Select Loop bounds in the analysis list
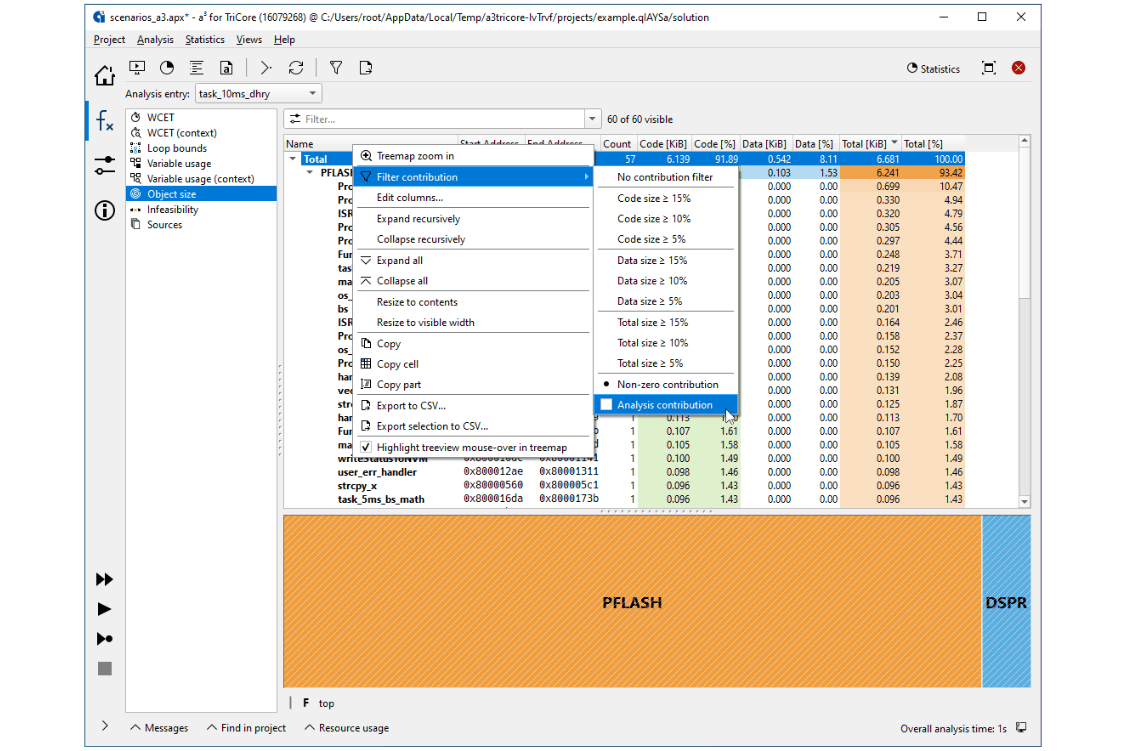 pyautogui.click(x=176, y=148)
